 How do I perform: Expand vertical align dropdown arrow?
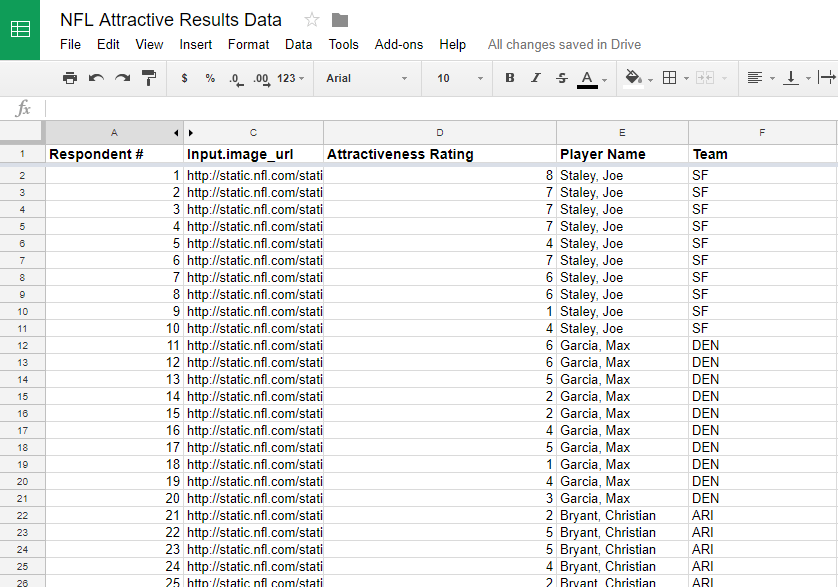[x=808, y=79]
